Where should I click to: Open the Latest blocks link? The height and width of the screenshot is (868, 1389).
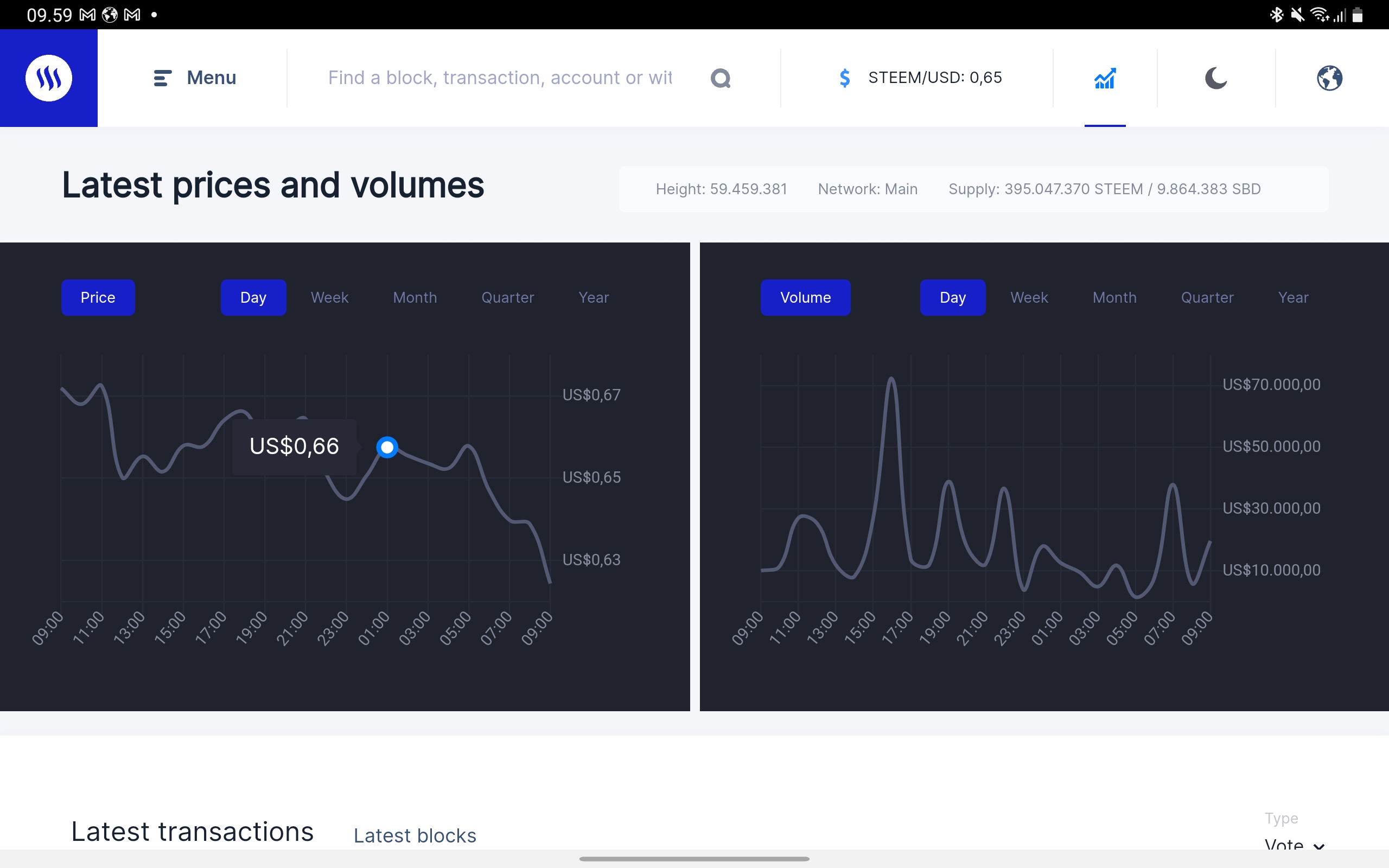pyautogui.click(x=415, y=835)
